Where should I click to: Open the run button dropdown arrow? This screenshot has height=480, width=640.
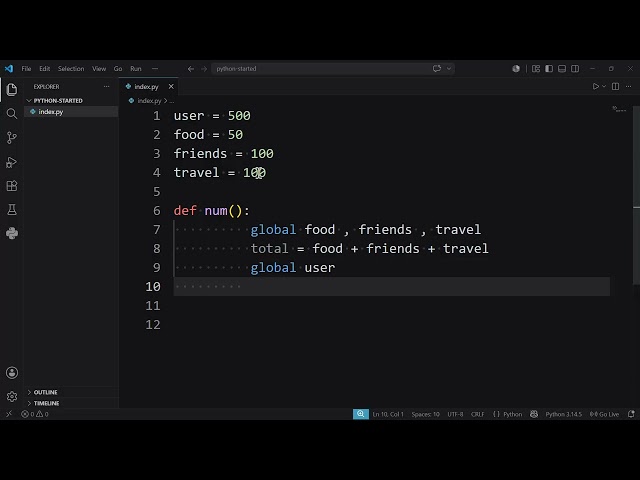[x=604, y=87]
